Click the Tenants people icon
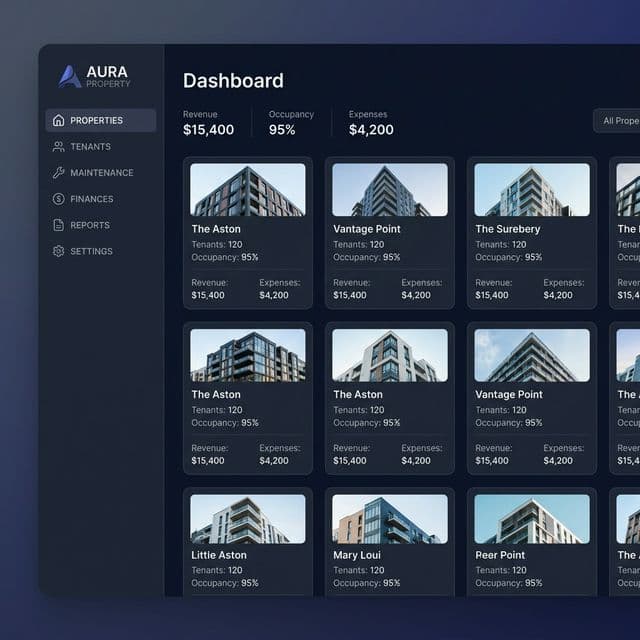 pos(58,147)
